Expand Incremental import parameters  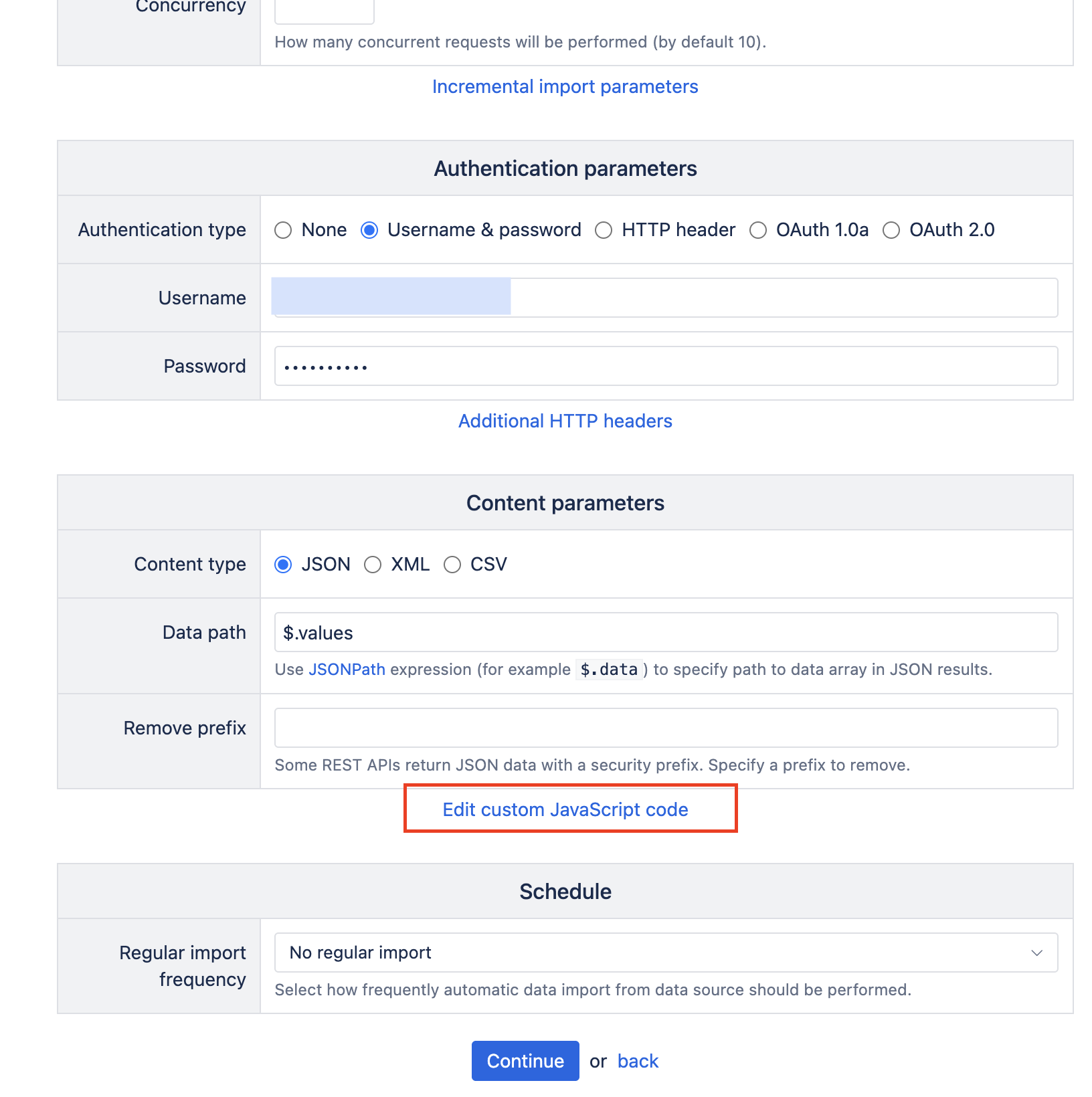(565, 87)
